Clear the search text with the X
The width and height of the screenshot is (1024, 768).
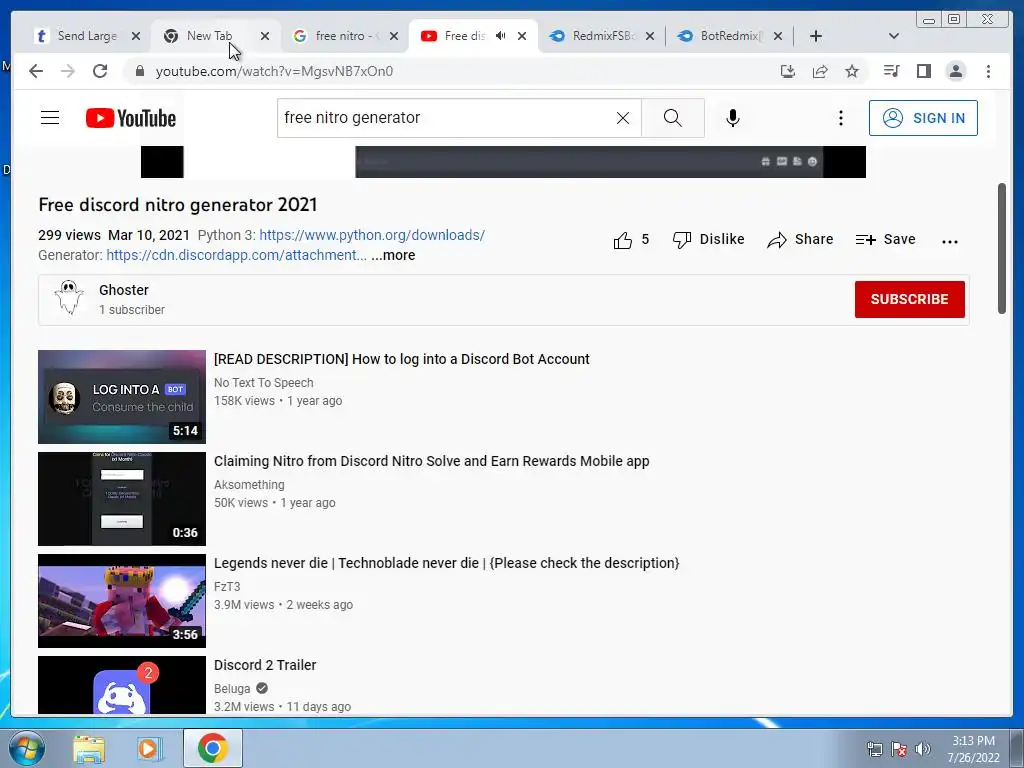623,118
